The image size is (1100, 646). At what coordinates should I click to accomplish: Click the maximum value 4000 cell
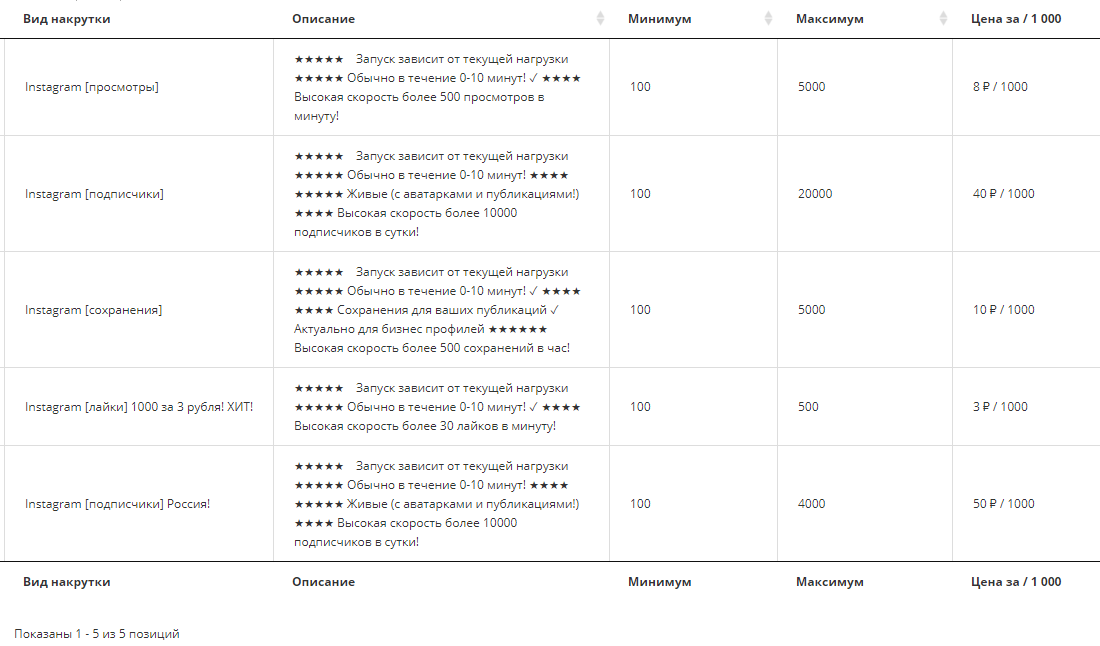[x=812, y=504]
